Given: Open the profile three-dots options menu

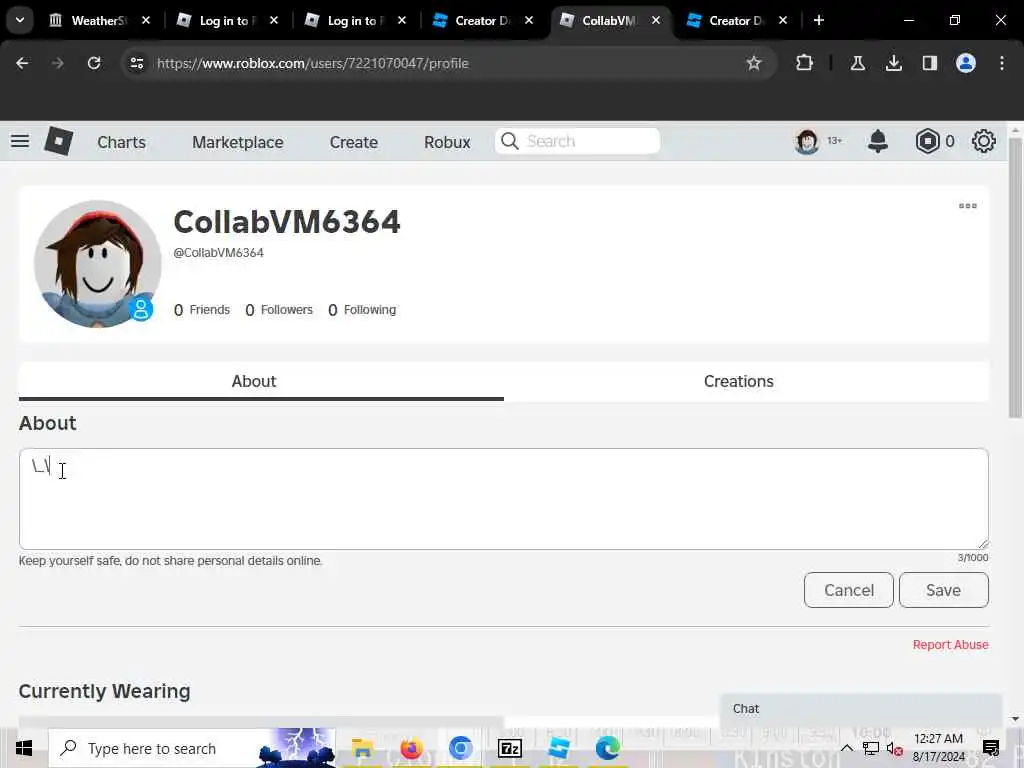Looking at the screenshot, I should (967, 206).
